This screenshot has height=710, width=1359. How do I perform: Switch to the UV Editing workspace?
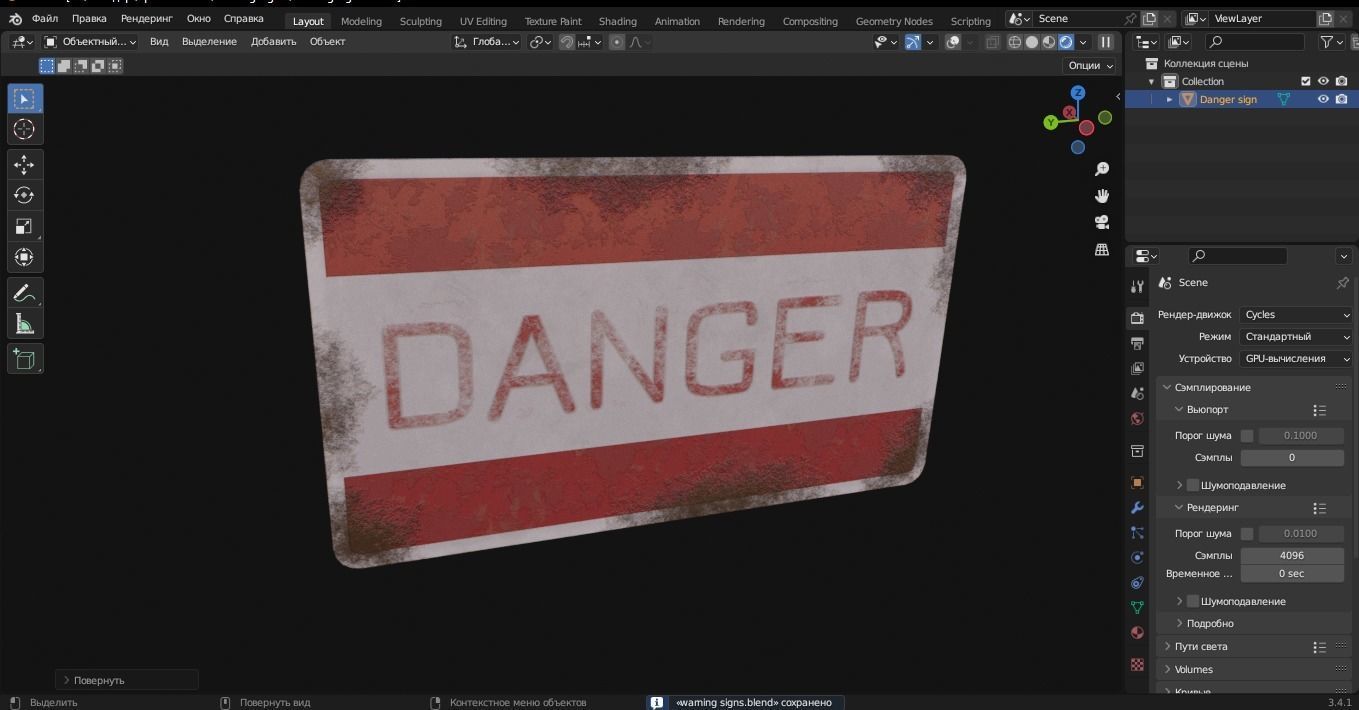tap(483, 20)
